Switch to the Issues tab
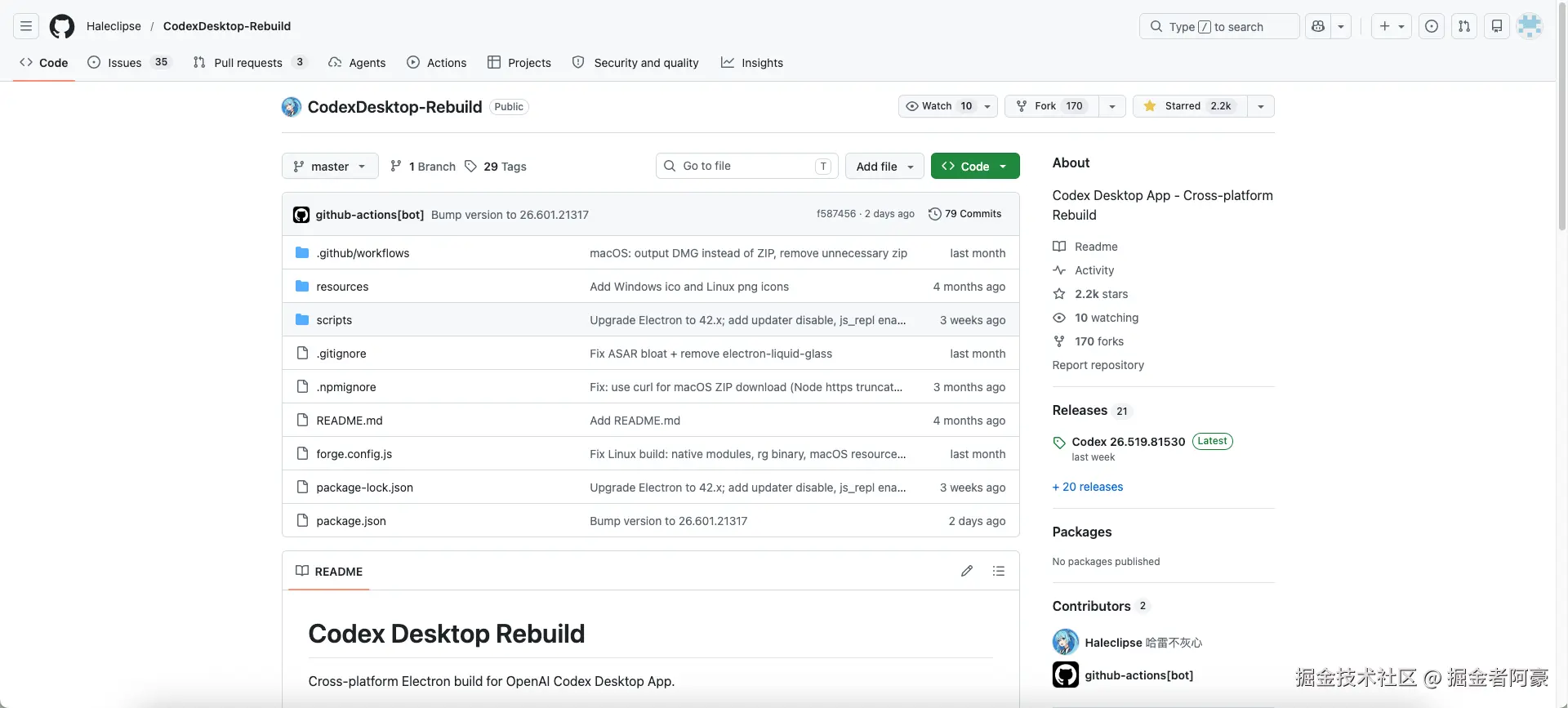Viewport: 1568px width, 708px height. point(130,63)
